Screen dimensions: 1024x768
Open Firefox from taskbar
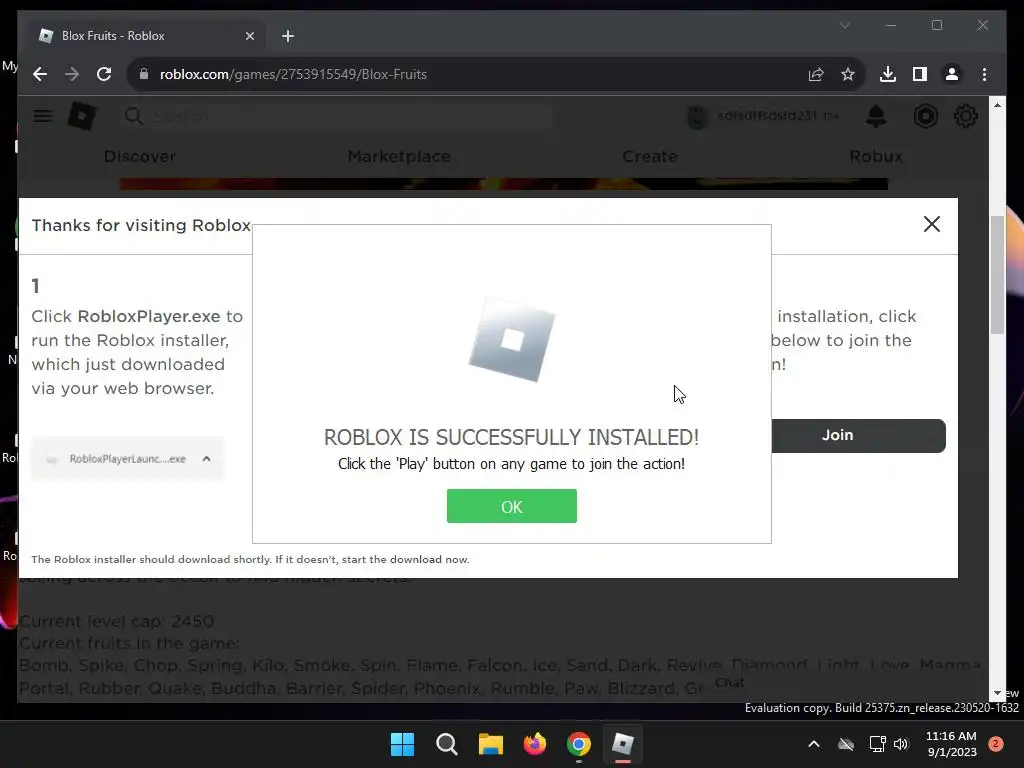coord(535,744)
